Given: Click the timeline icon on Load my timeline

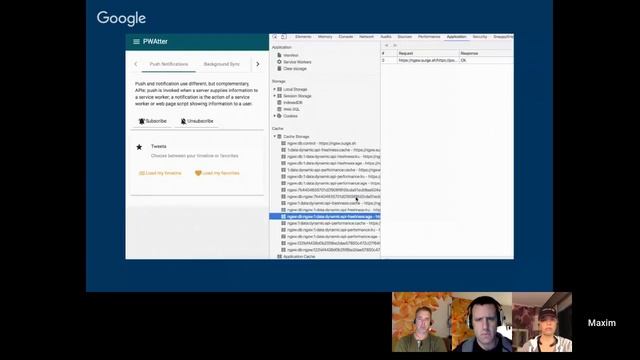Looking at the screenshot, I should click(x=142, y=173).
